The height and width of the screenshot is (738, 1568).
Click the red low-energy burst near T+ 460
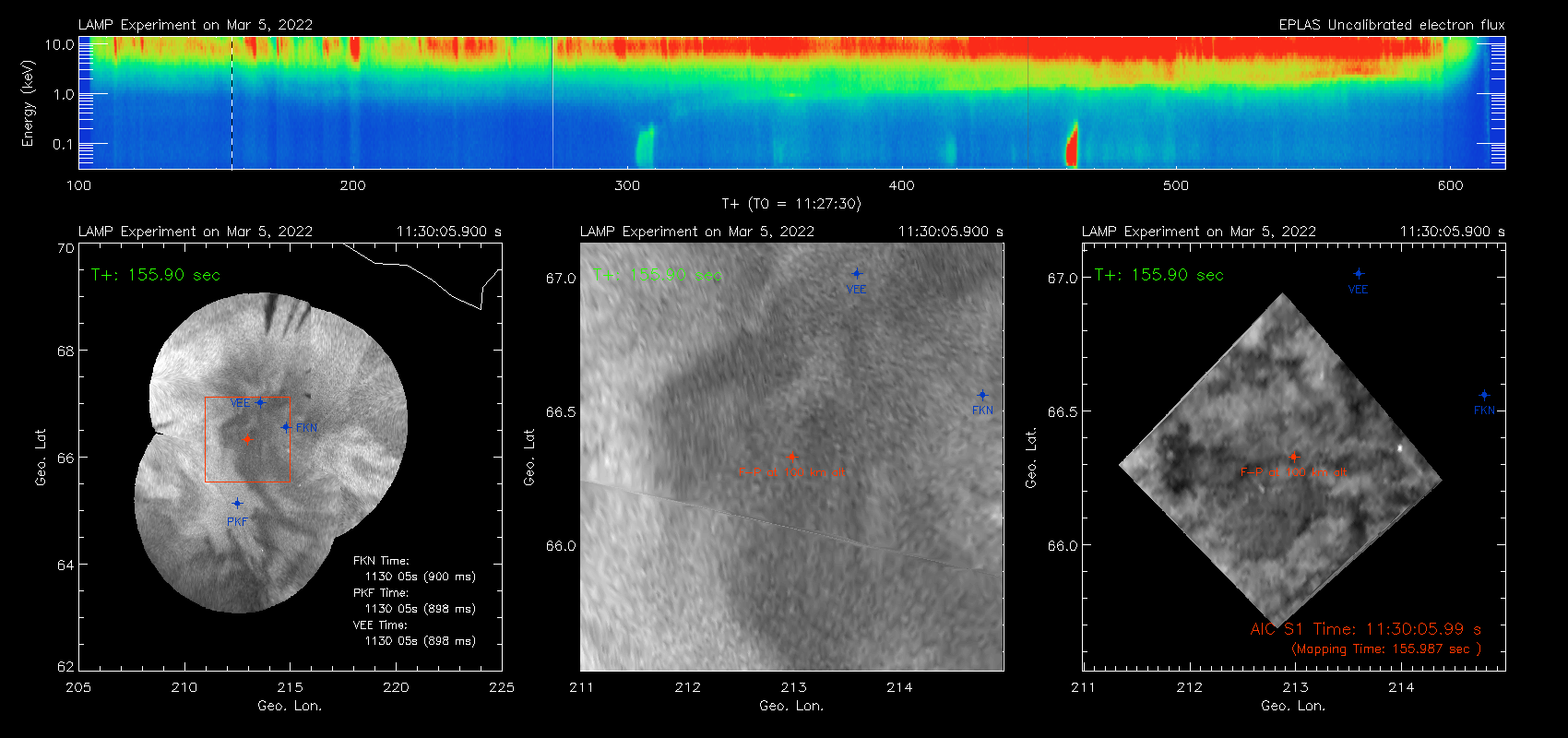[1072, 146]
